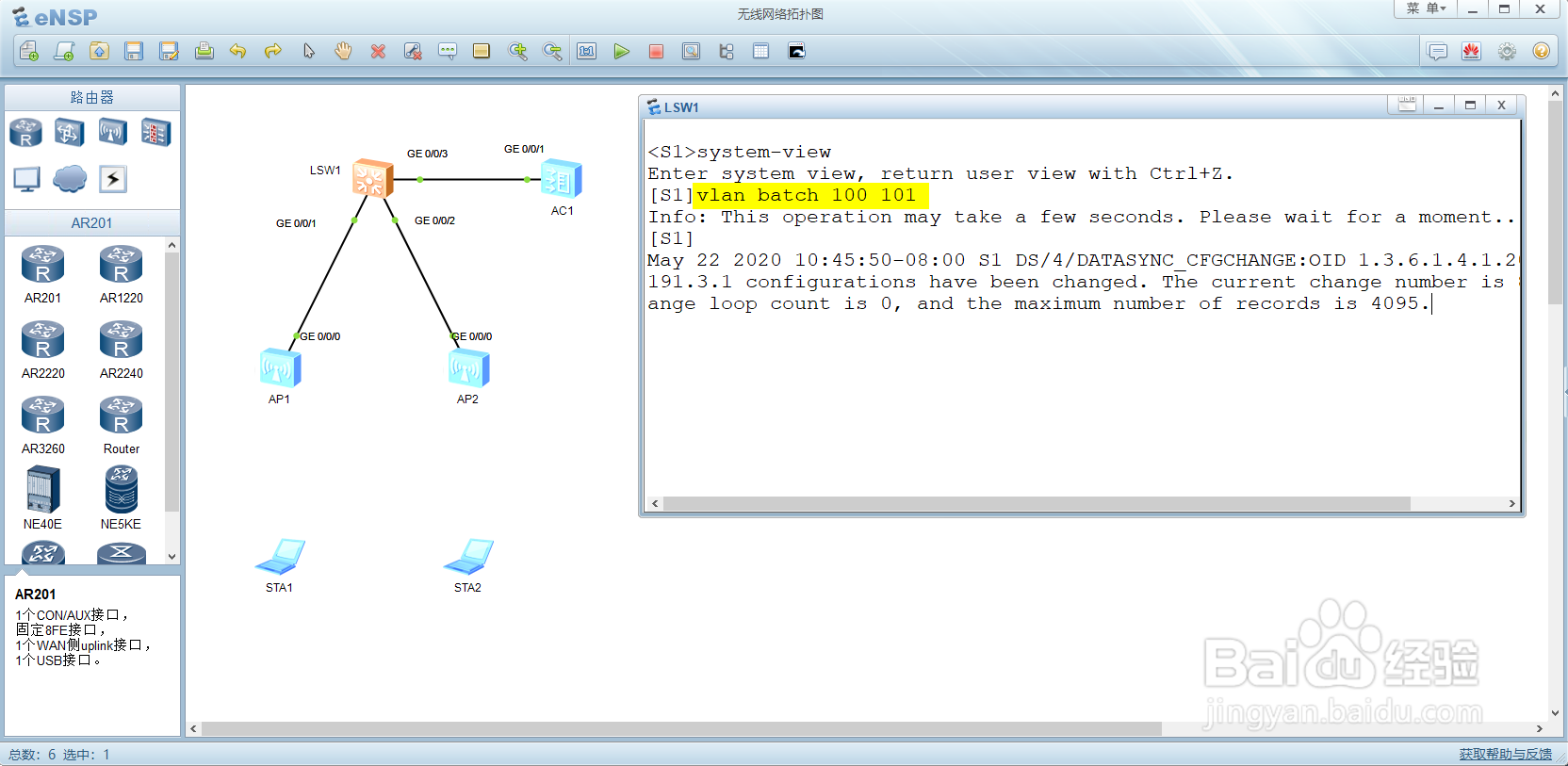
Task: Open the Huawei website icon
Action: pyautogui.click(x=1472, y=51)
